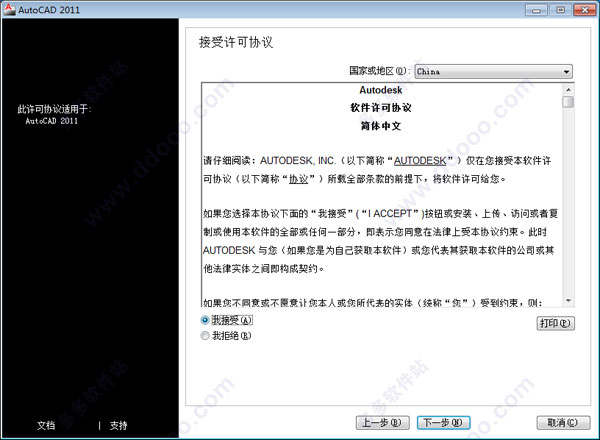Go back with the 上一步(B) button

383,423
